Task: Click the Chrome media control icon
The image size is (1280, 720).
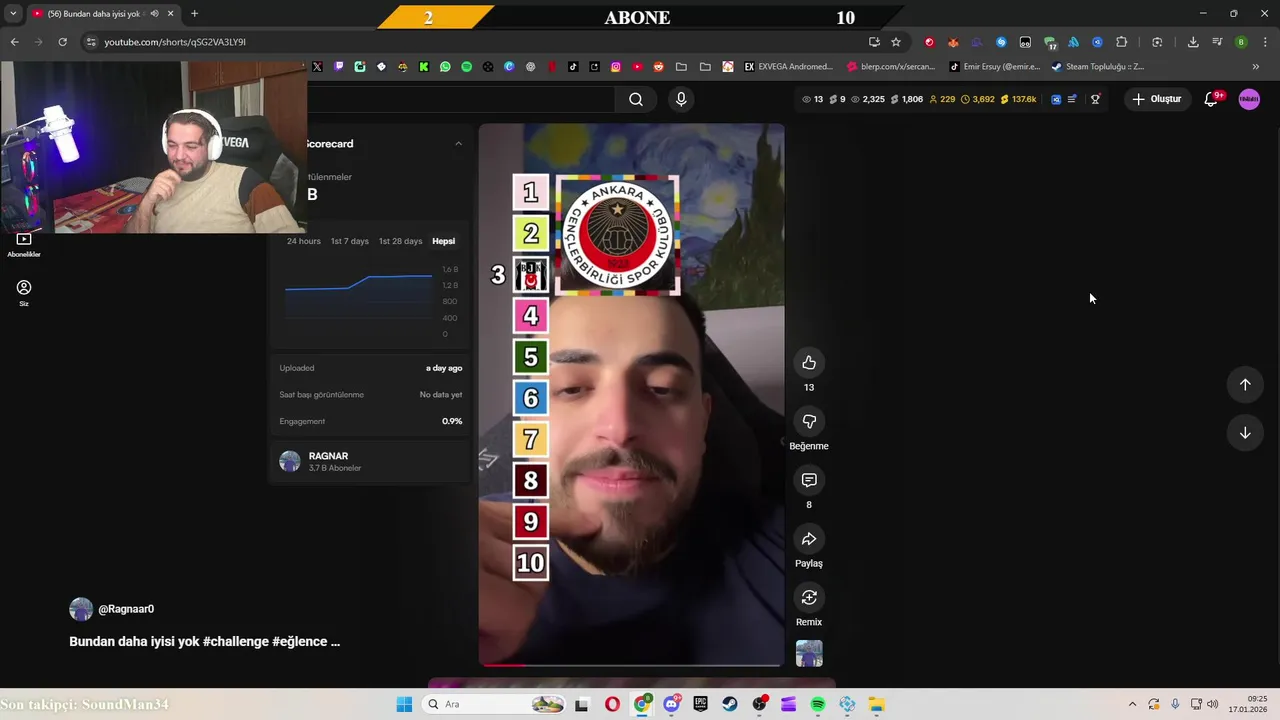Action: coord(1217,42)
